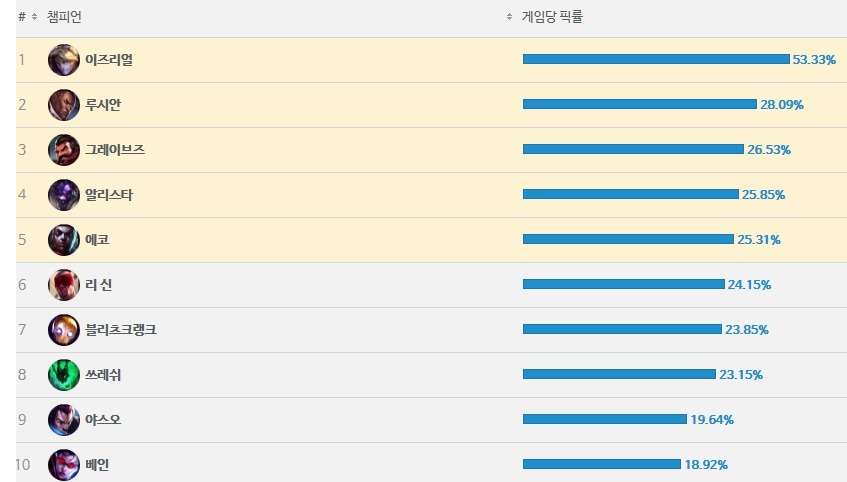Select the 리 신 champion portrait
Image resolution: width=847 pixels, height=482 pixels.
64,285
